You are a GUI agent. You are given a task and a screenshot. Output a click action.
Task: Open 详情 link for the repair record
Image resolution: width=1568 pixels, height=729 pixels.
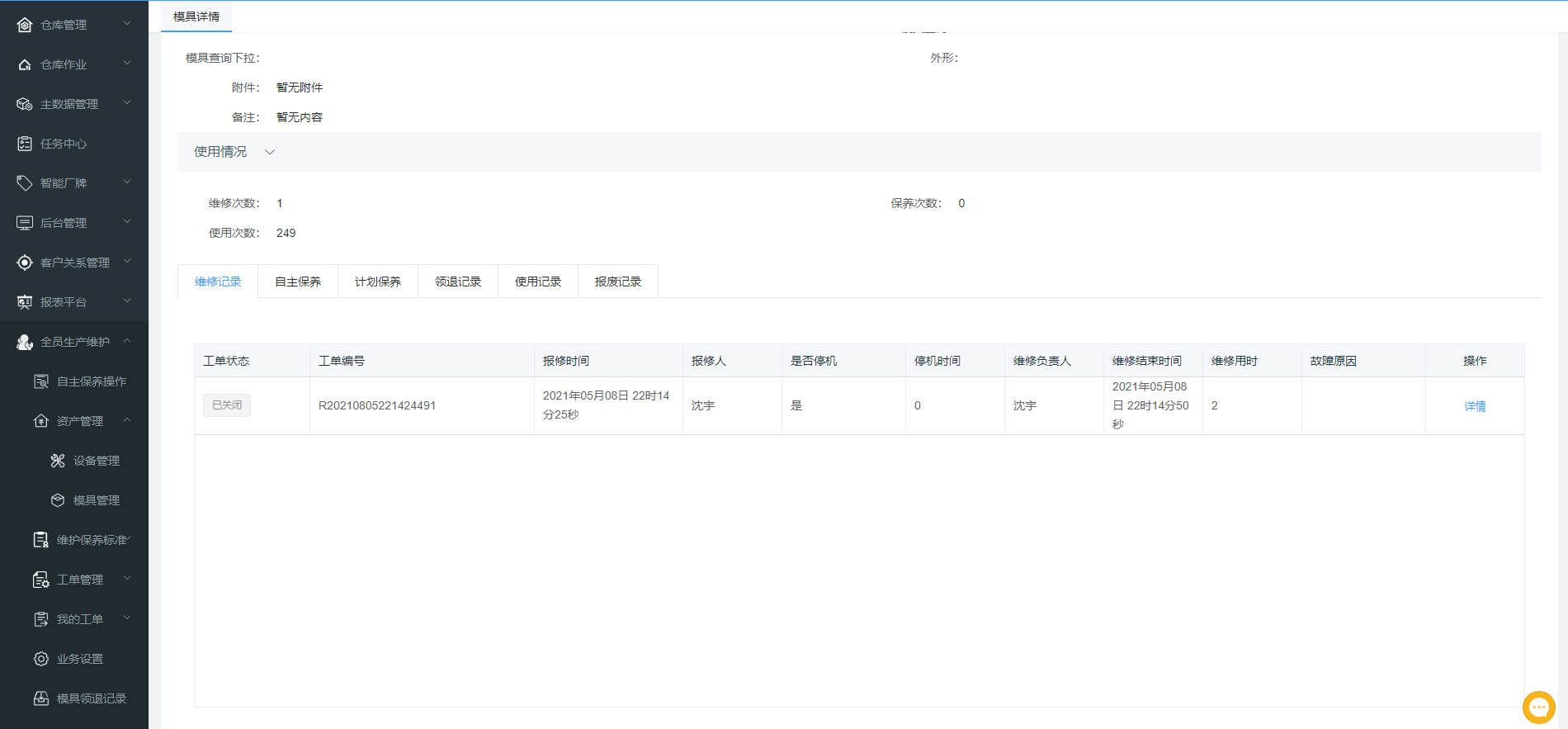pos(1475,406)
